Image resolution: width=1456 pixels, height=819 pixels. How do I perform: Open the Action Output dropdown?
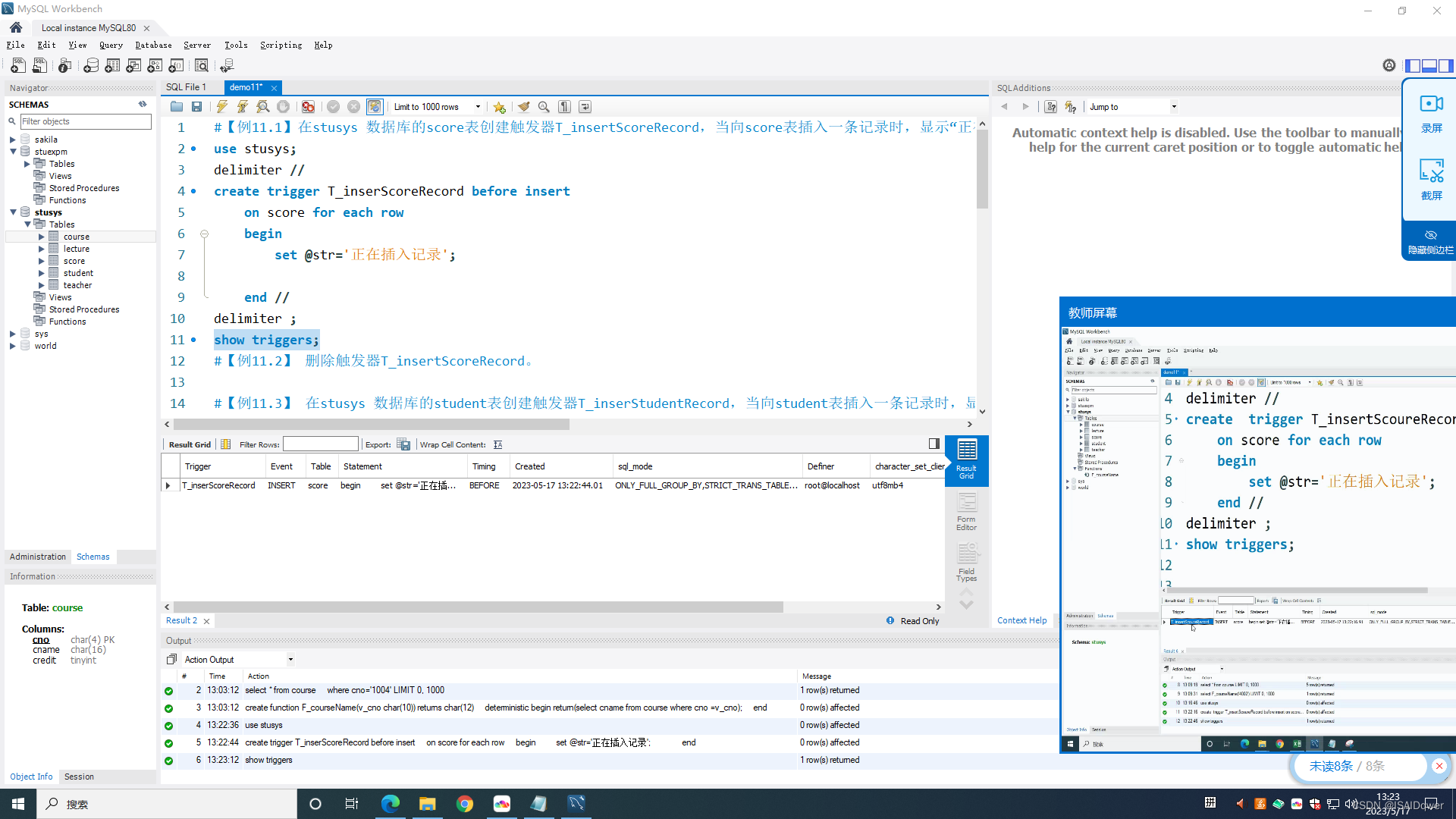290,660
